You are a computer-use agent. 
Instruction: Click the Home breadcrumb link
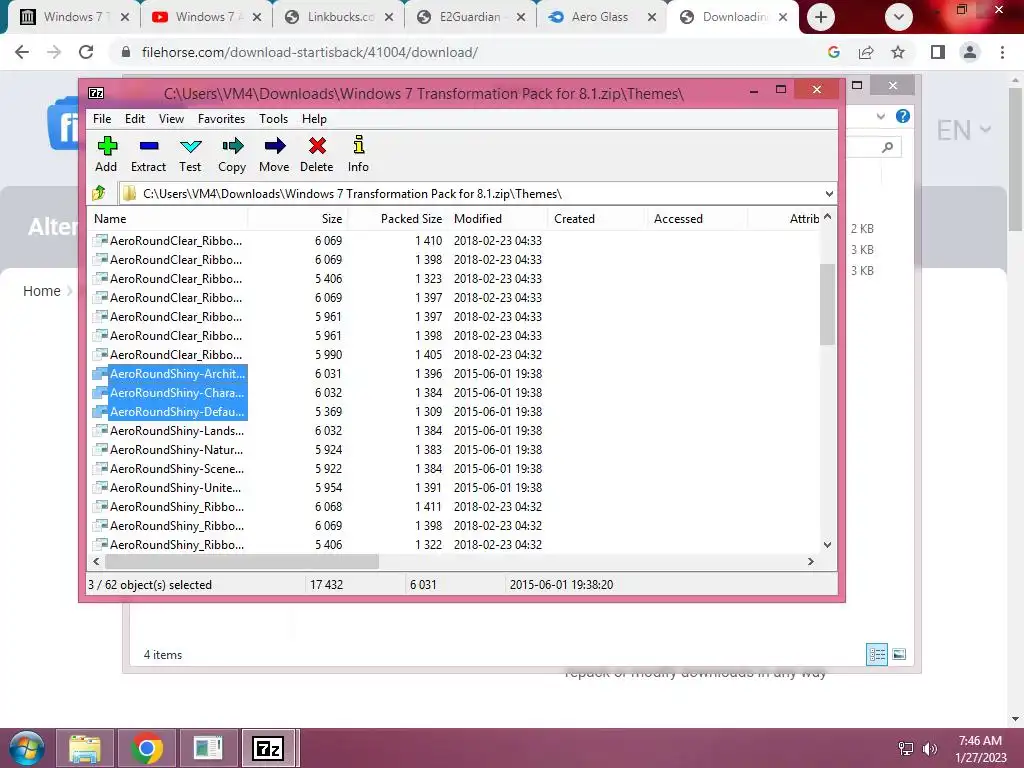pyautogui.click(x=42, y=291)
